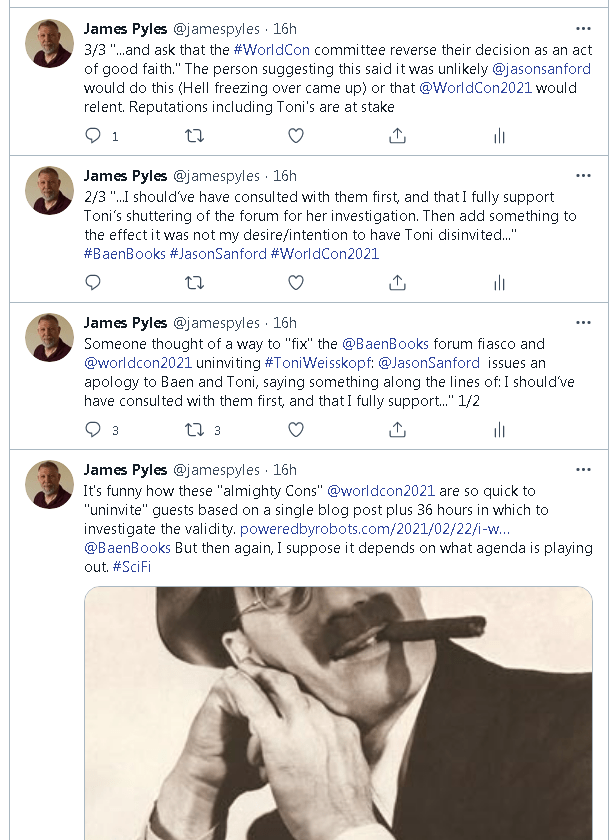View analytics for the 3/3 tweet

click(x=498, y=136)
